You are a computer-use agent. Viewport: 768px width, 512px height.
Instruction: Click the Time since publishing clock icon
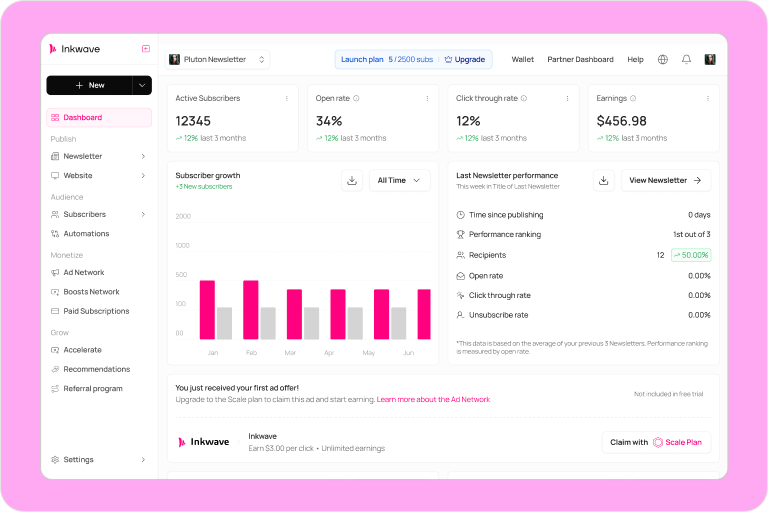[x=460, y=215]
